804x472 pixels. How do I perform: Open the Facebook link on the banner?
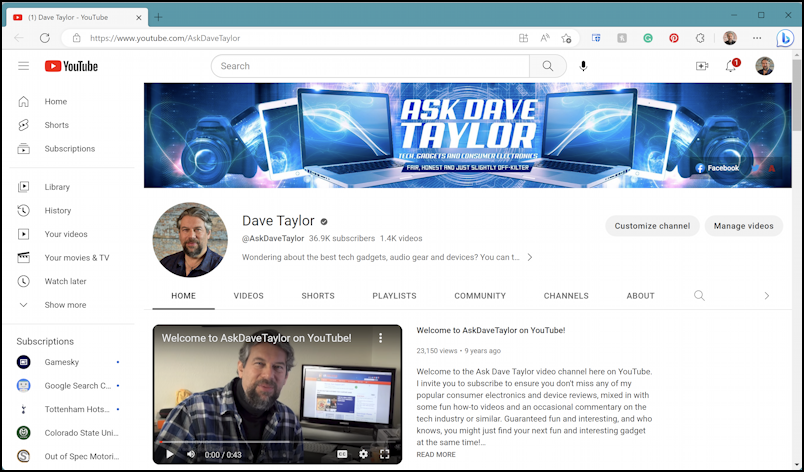point(717,168)
